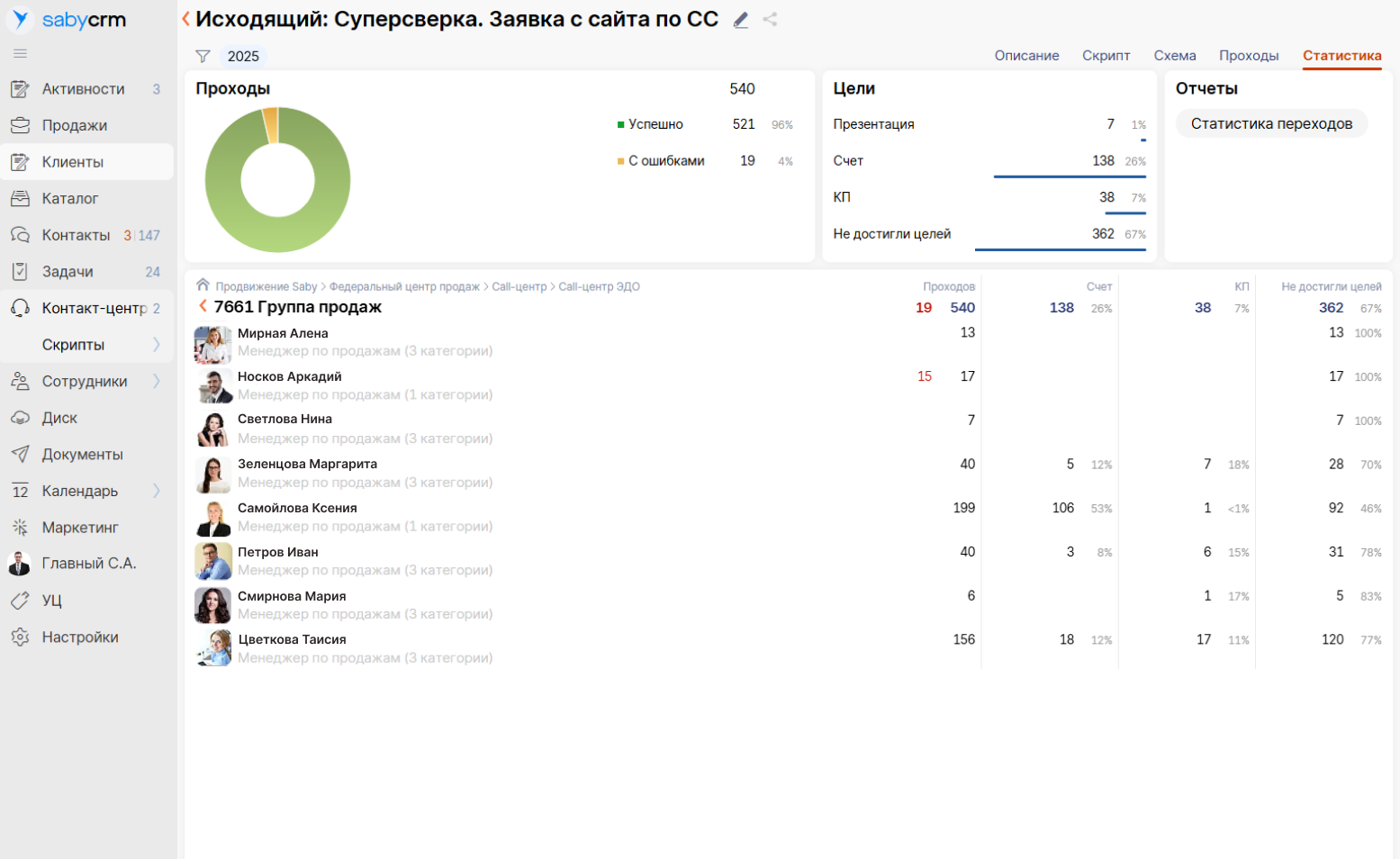Switch to the Проходы tab
The width and height of the screenshot is (1400, 859).
(1248, 56)
